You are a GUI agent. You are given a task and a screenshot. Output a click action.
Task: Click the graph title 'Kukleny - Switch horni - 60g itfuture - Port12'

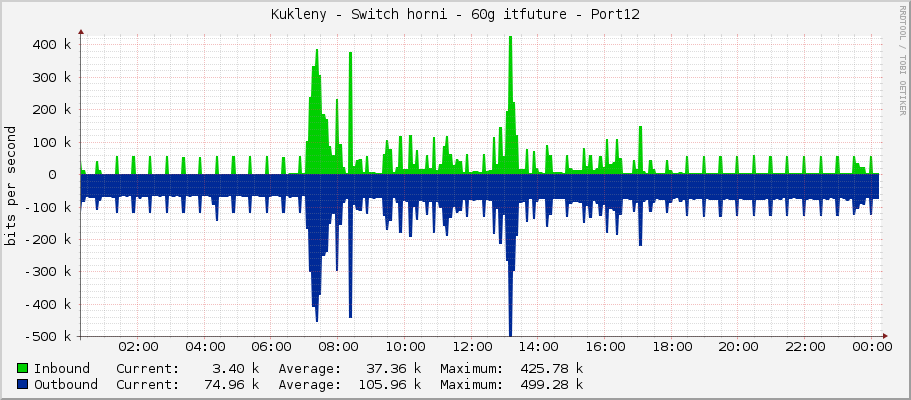pos(455,15)
